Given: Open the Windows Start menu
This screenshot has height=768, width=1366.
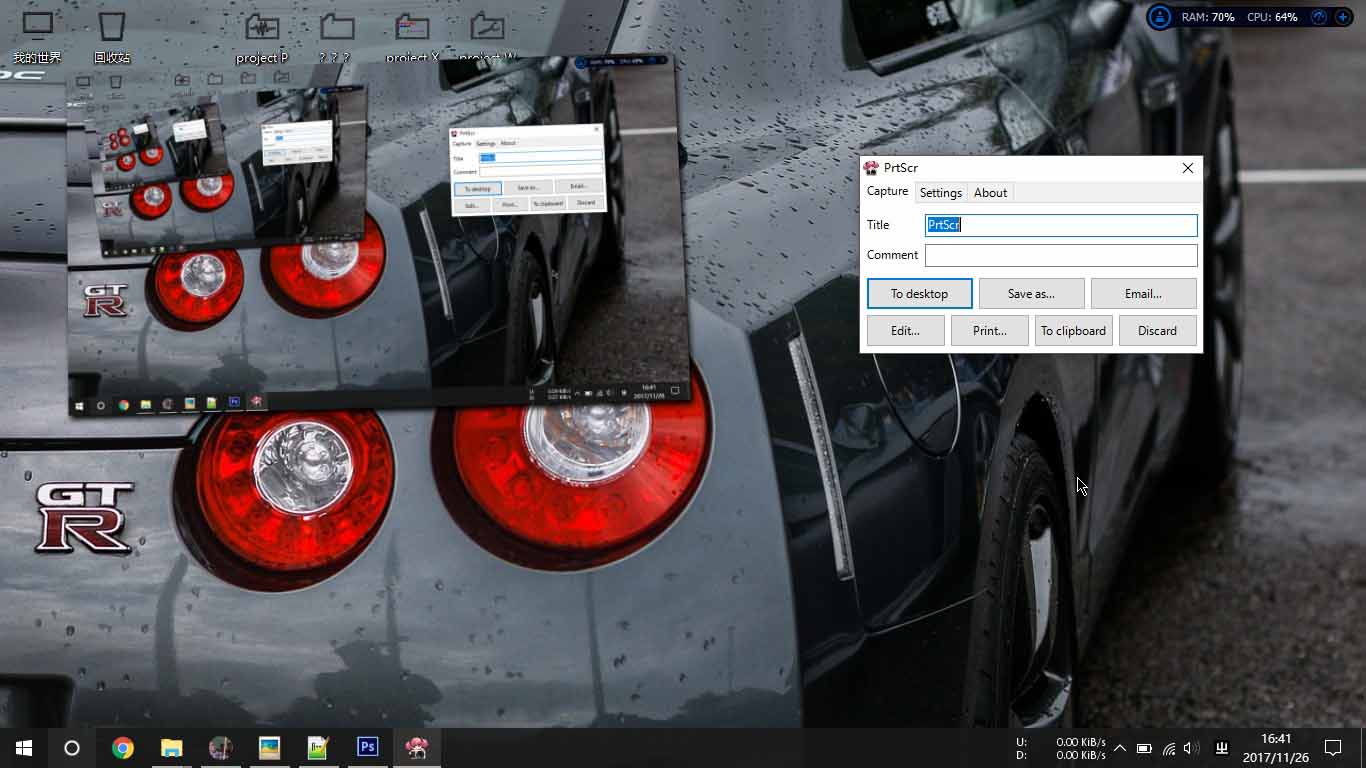Looking at the screenshot, I should pos(24,747).
